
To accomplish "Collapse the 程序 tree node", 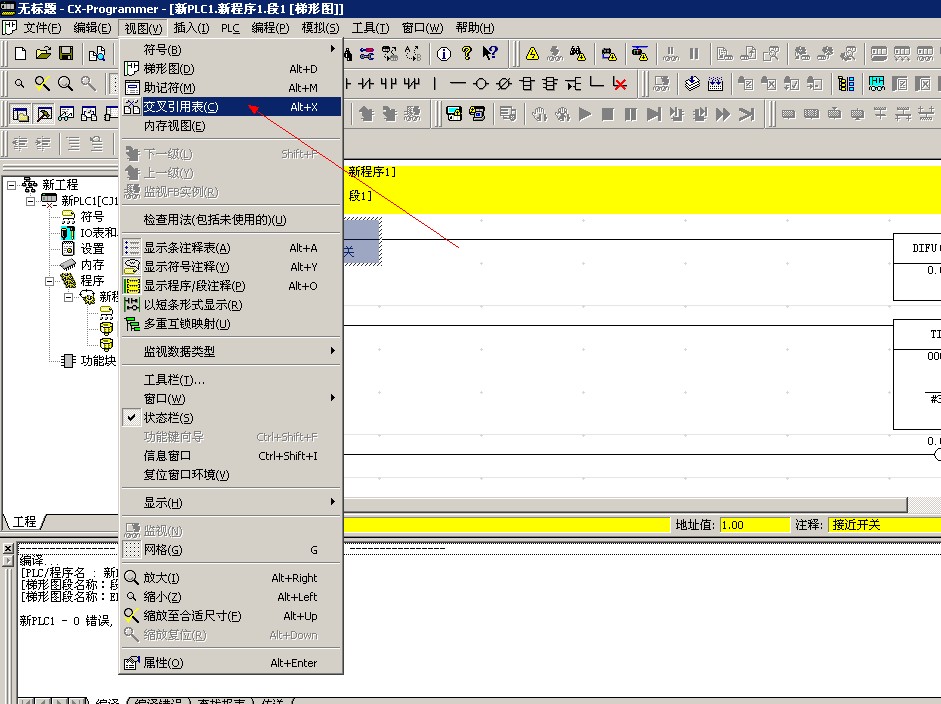I will [x=50, y=281].
